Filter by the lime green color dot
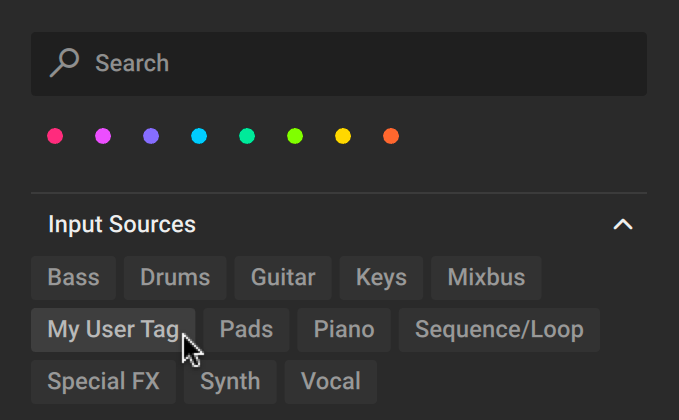Screen dimensions: 679x420 pyautogui.click(x=295, y=136)
